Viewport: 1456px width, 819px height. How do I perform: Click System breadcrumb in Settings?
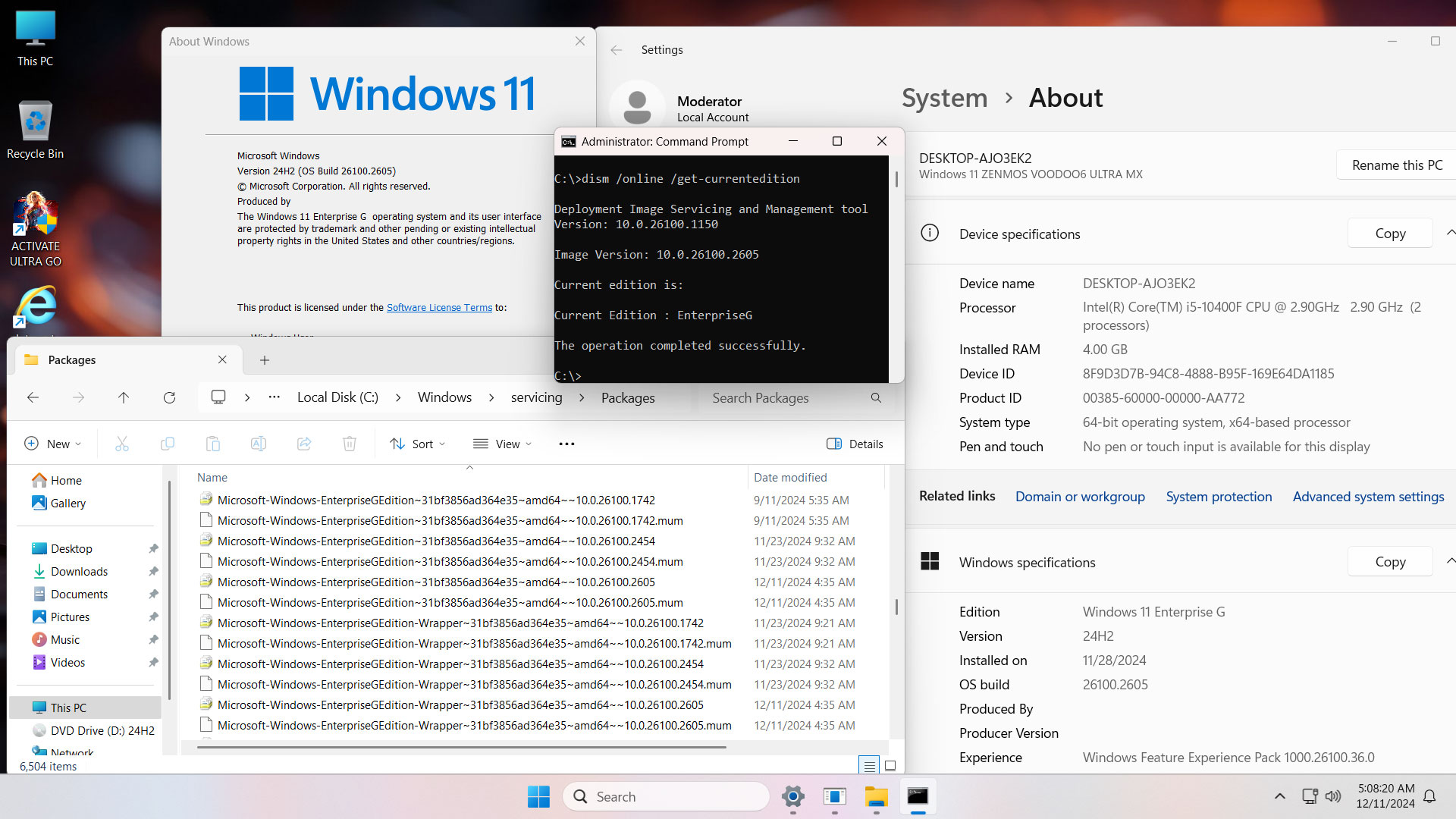[x=944, y=98]
